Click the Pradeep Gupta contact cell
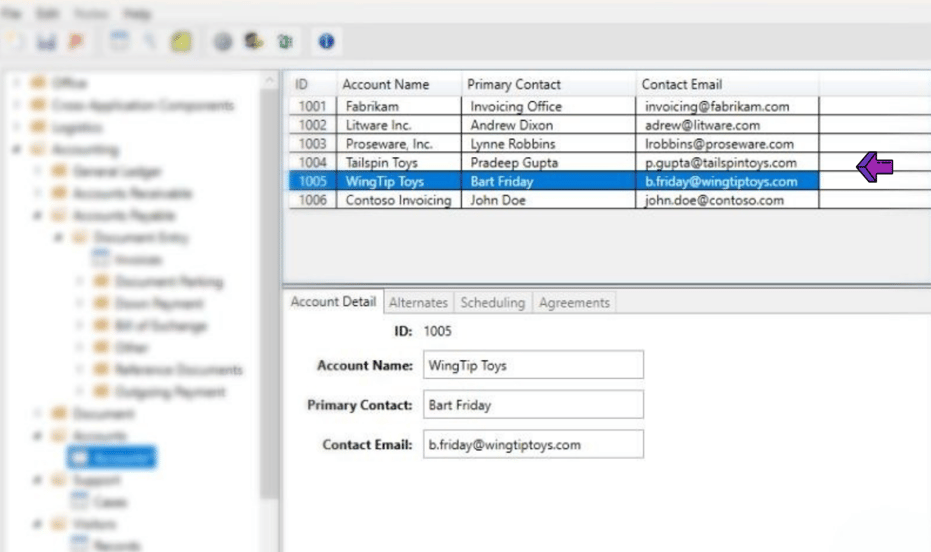Image resolution: width=931 pixels, height=552 pixels. click(x=549, y=163)
